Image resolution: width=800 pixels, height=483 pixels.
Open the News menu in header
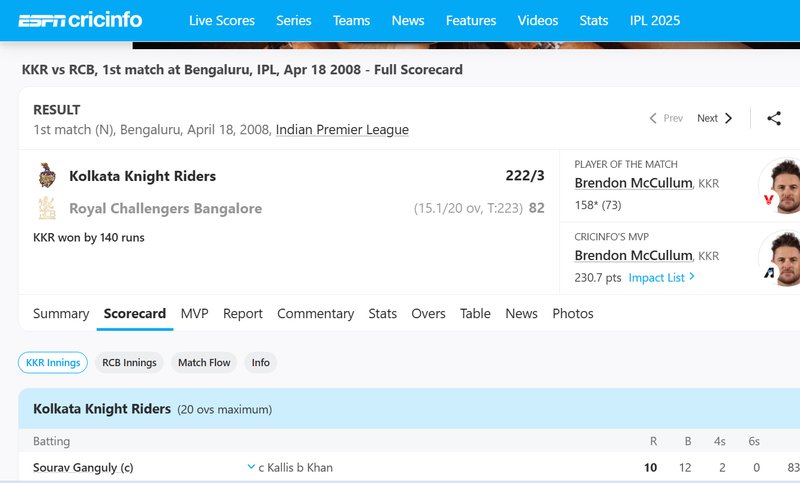(x=408, y=20)
